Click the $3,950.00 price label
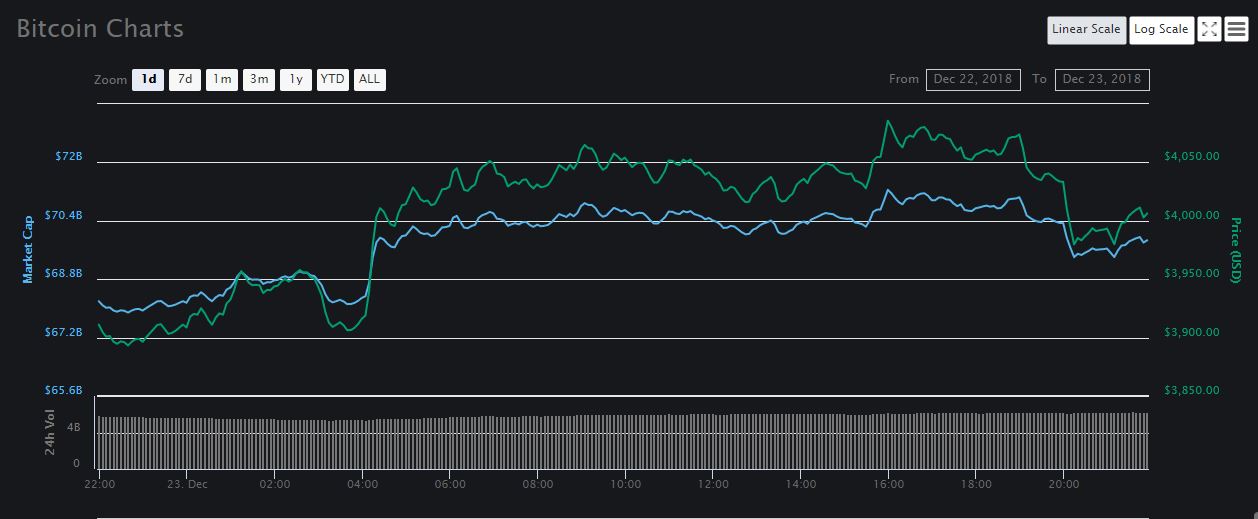The height and width of the screenshot is (519, 1258). click(x=1192, y=273)
